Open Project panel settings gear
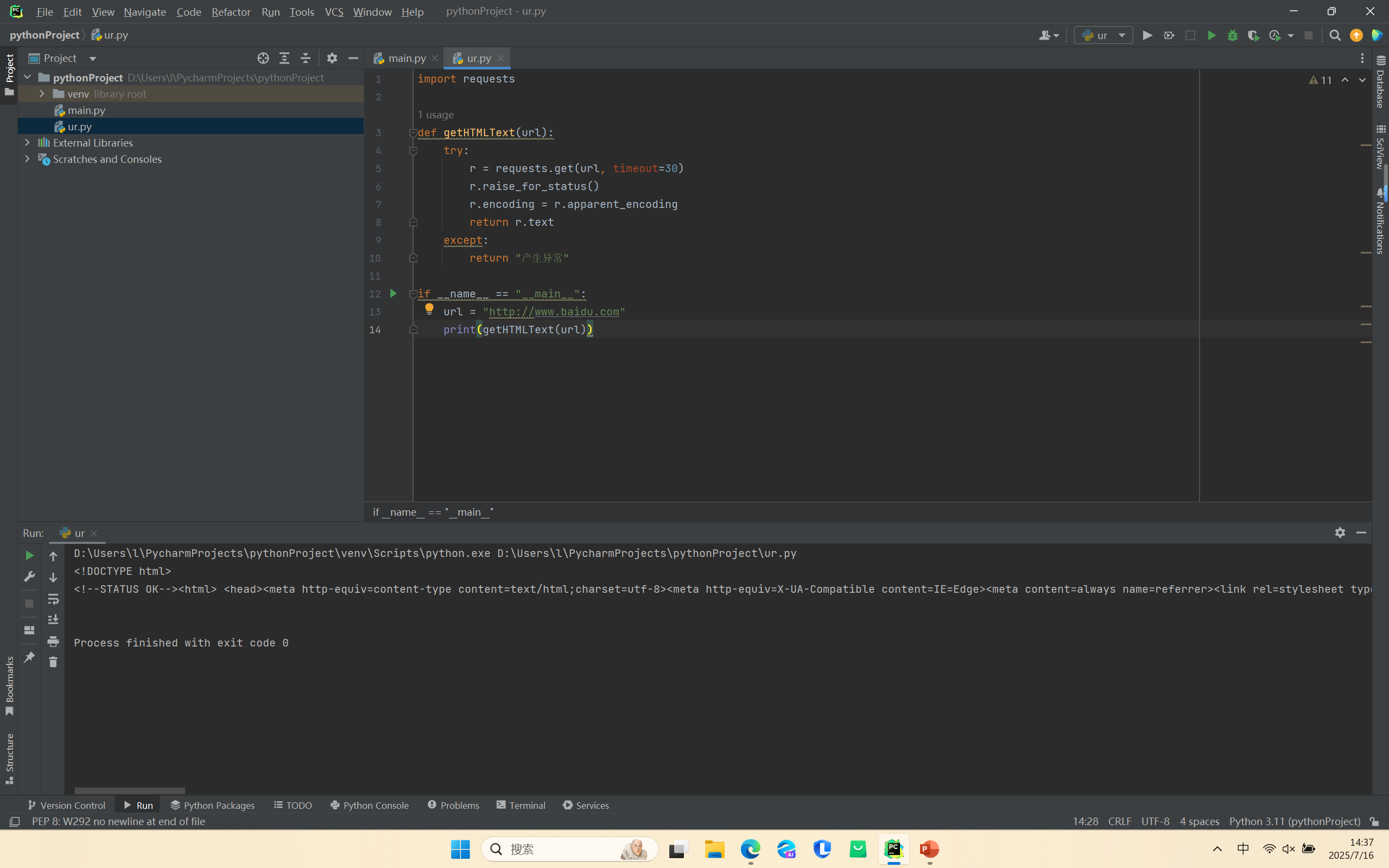 click(x=332, y=58)
